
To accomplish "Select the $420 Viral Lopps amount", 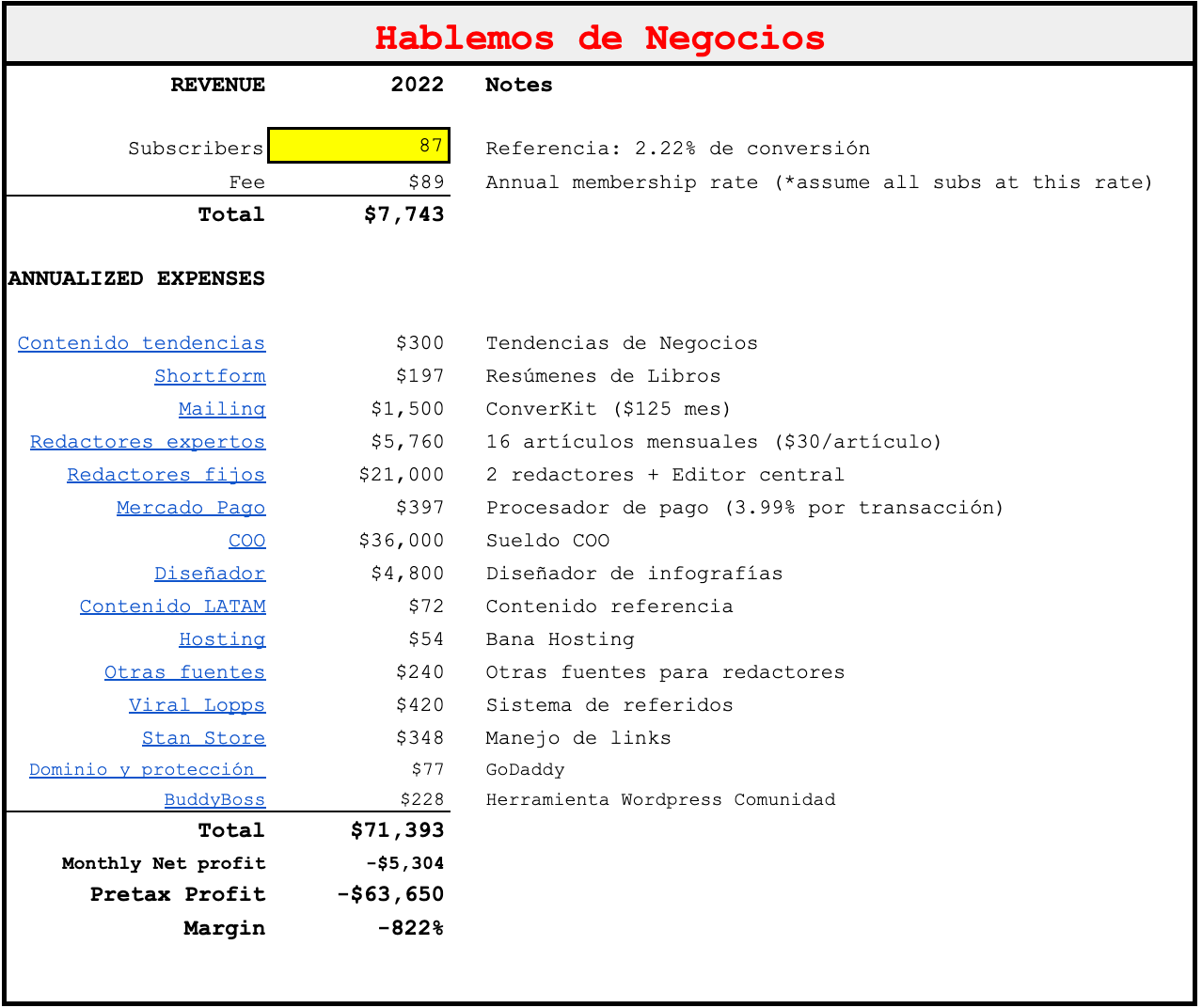I will (x=420, y=705).
